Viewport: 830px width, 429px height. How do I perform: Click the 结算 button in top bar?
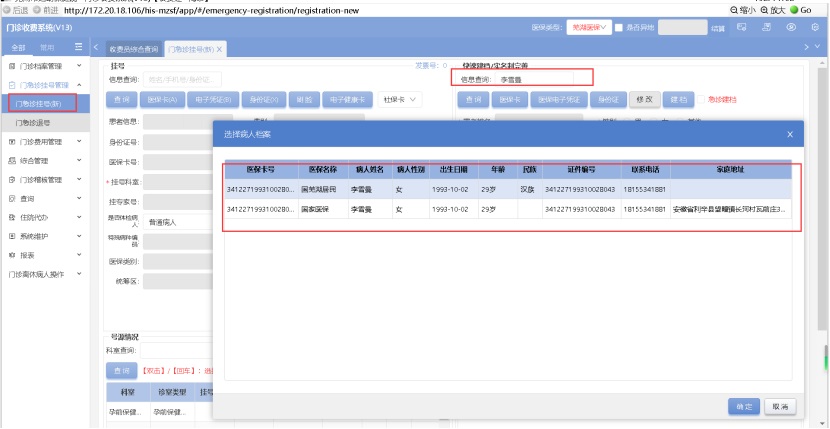(718, 28)
